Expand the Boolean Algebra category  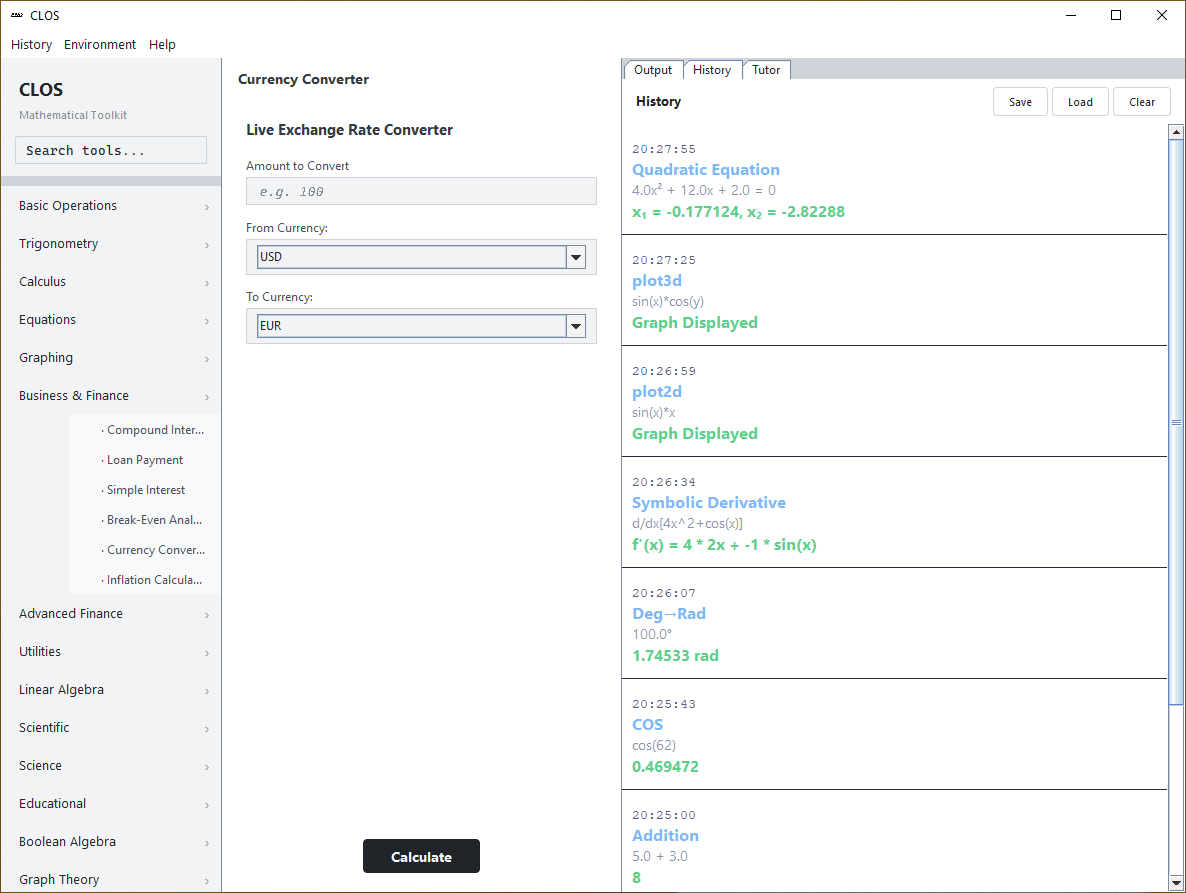111,842
